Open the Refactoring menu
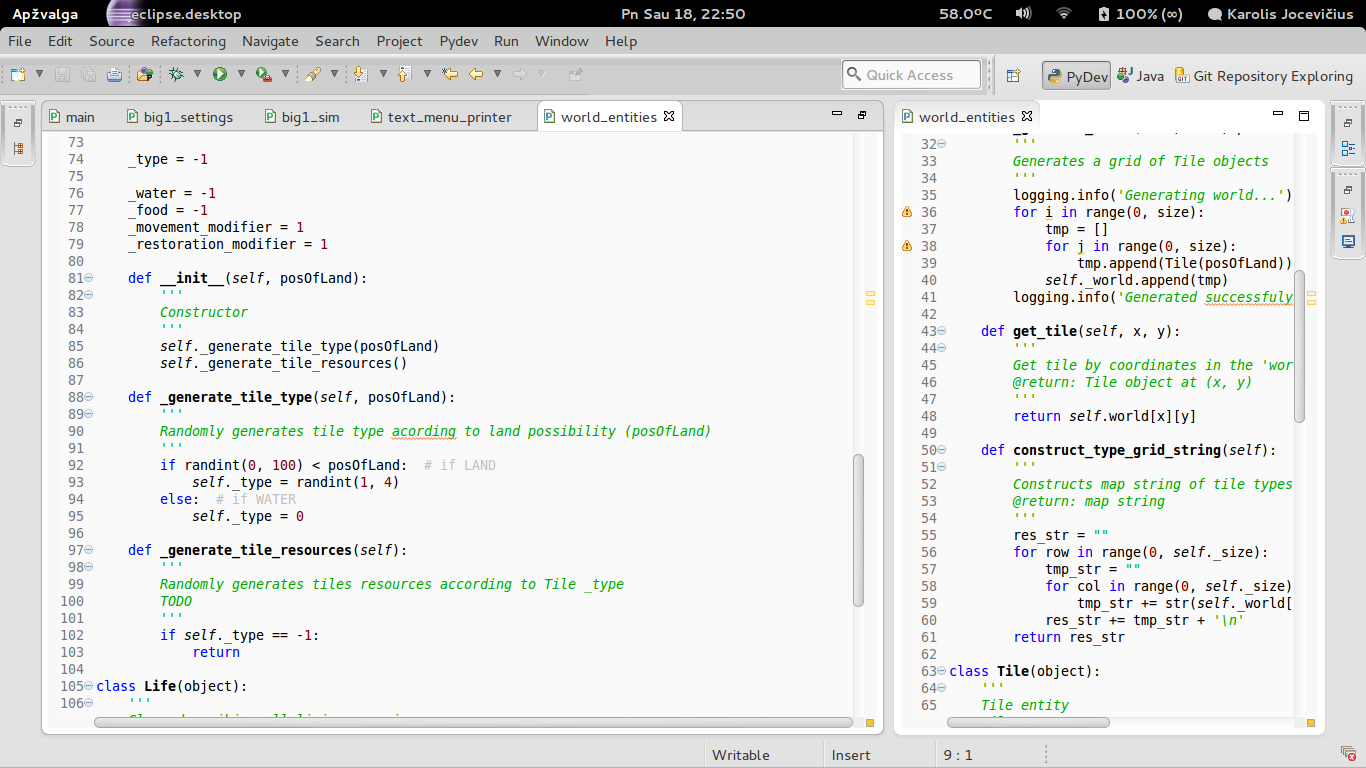This screenshot has width=1366, height=768. (188, 41)
